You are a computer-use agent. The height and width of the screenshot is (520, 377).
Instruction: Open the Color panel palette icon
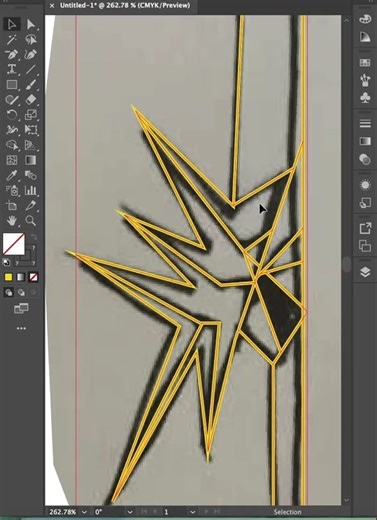(x=365, y=19)
